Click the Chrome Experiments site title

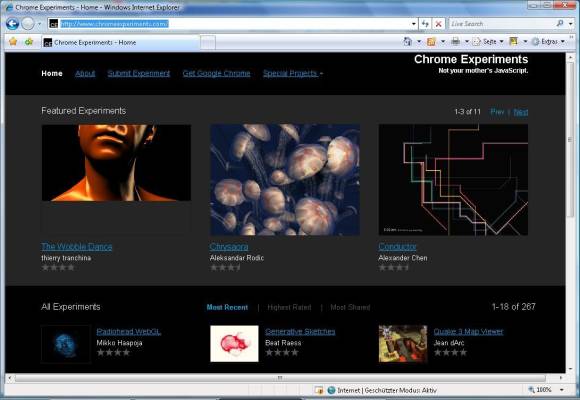click(x=471, y=59)
